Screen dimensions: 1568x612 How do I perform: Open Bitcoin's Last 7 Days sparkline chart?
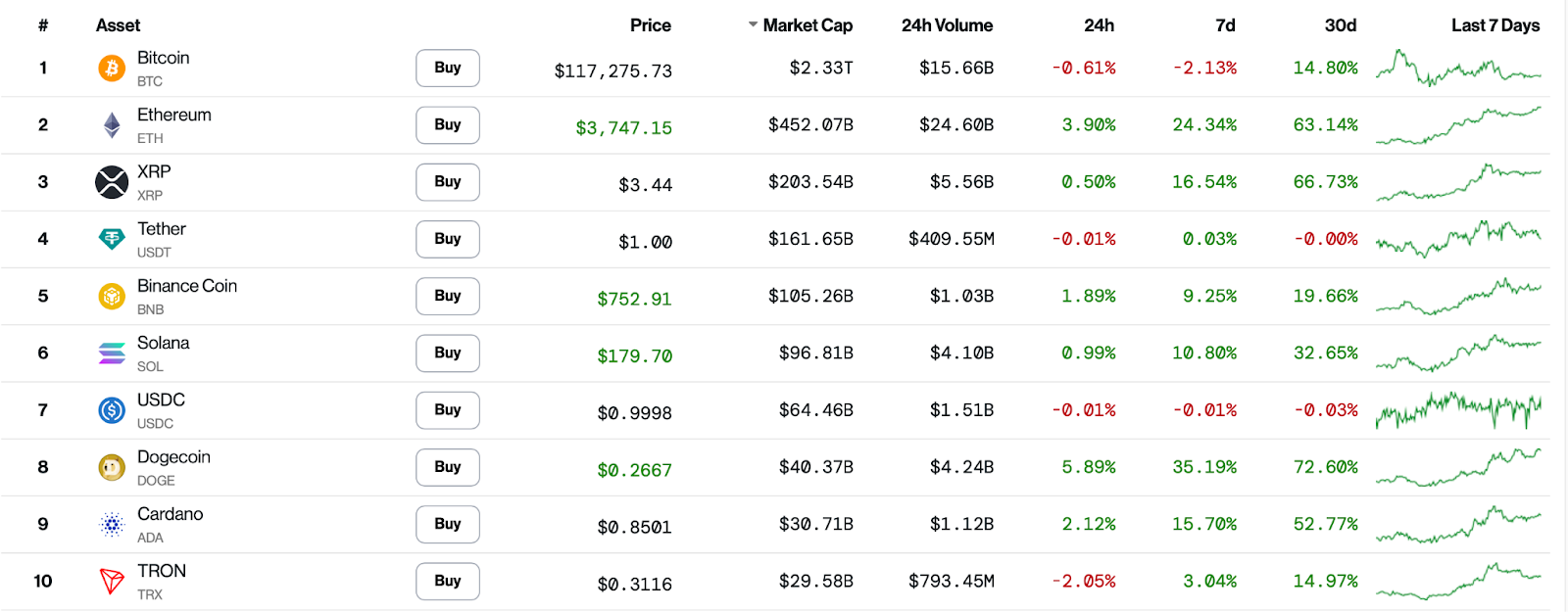tap(1458, 69)
